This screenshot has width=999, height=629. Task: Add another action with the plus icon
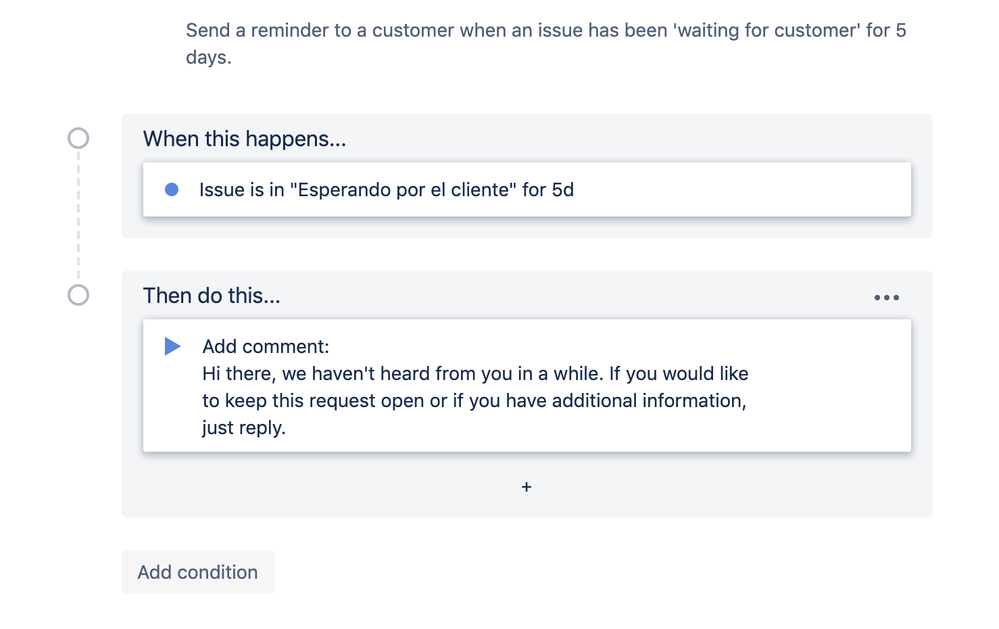click(x=526, y=487)
